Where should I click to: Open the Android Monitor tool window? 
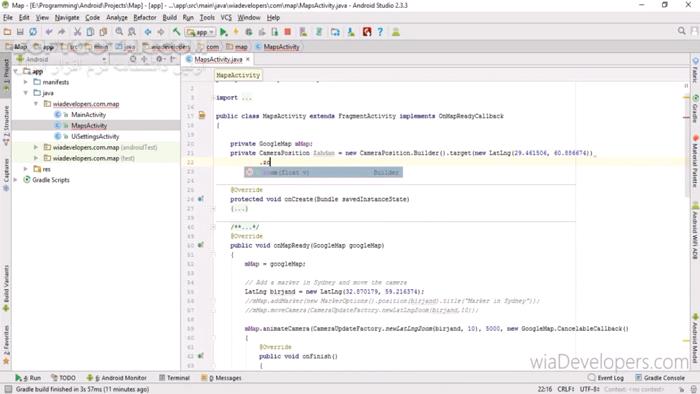pos(116,377)
